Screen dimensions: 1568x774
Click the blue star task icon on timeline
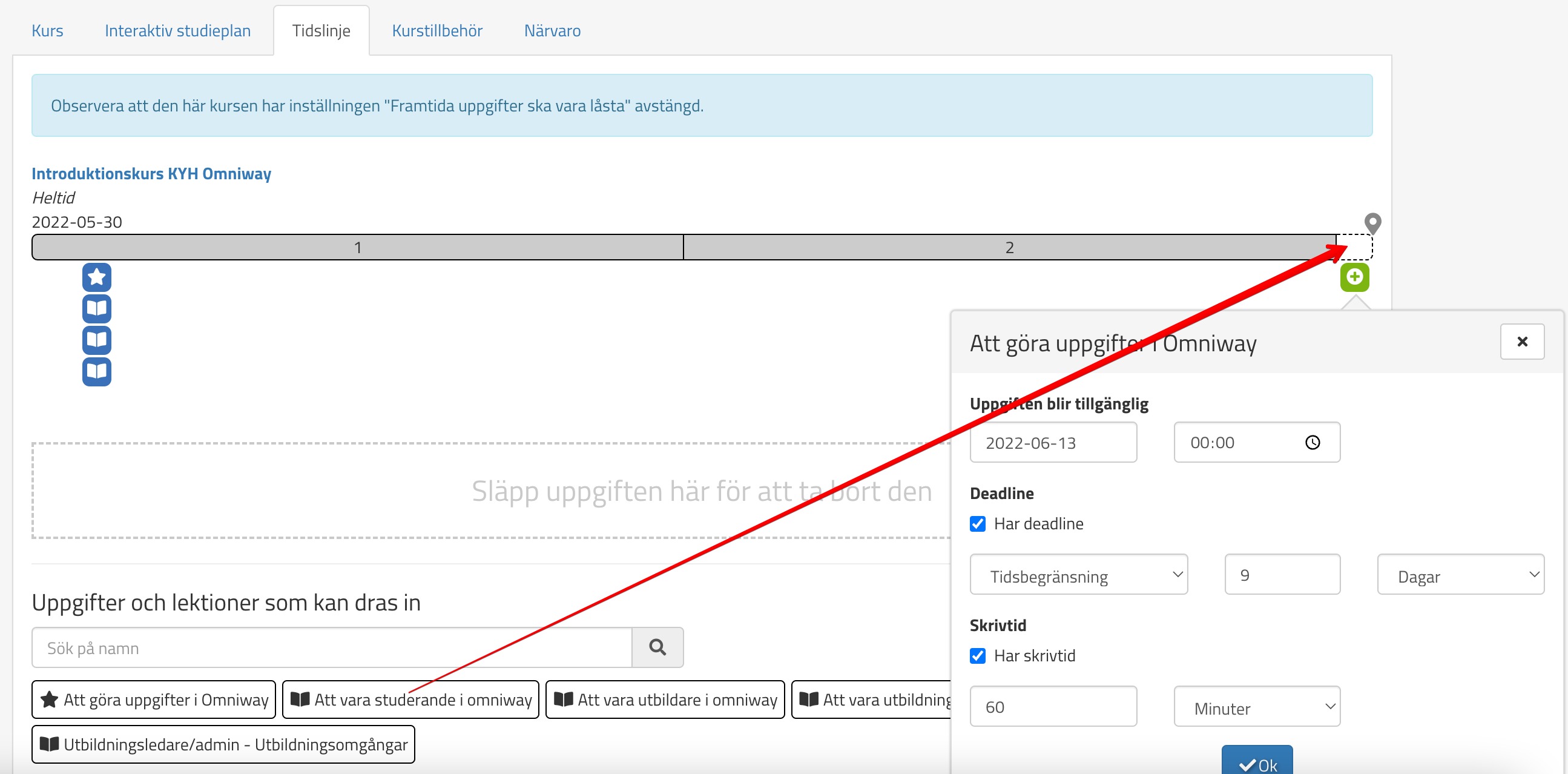[97, 278]
